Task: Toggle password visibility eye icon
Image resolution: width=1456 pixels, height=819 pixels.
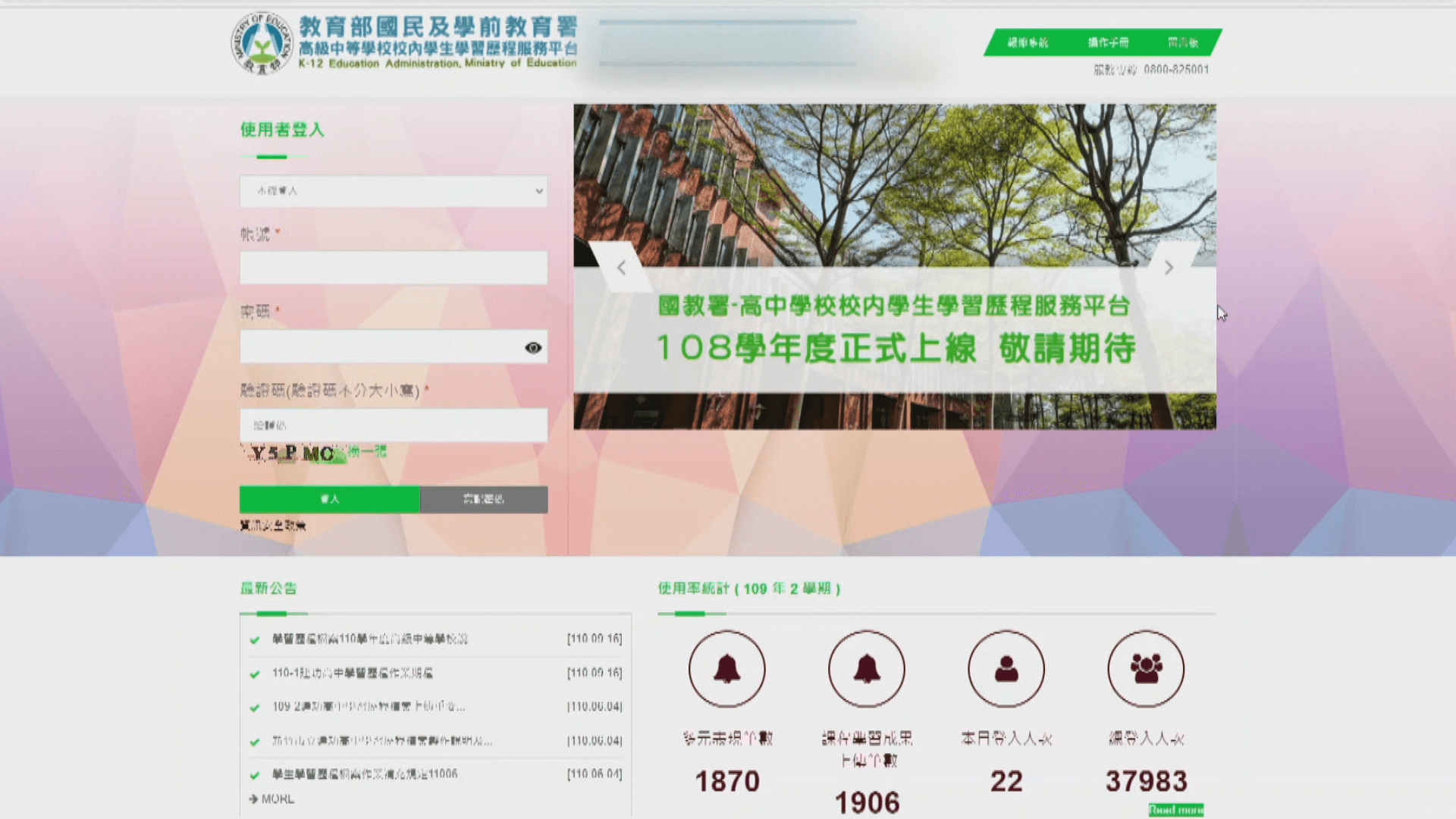Action: click(x=533, y=347)
